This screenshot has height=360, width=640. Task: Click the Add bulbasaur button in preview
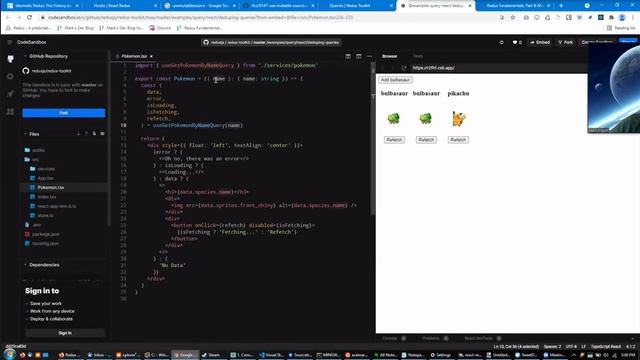tap(395, 80)
